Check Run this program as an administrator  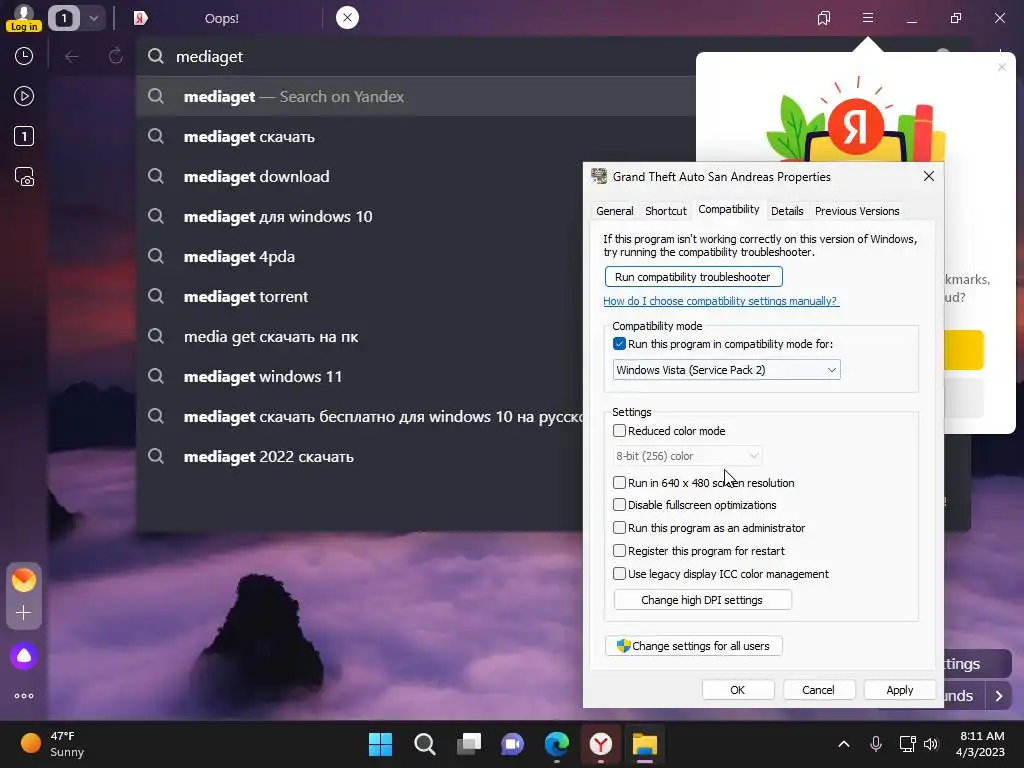619,528
